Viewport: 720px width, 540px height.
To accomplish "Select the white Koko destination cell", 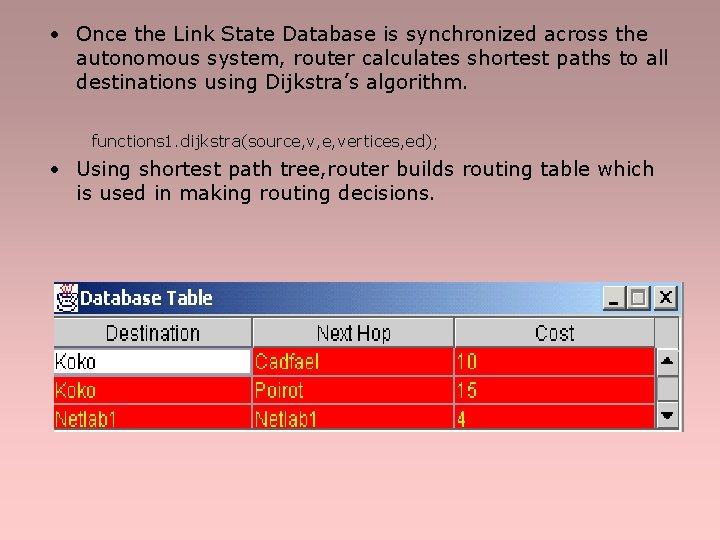I will click(x=152, y=362).
